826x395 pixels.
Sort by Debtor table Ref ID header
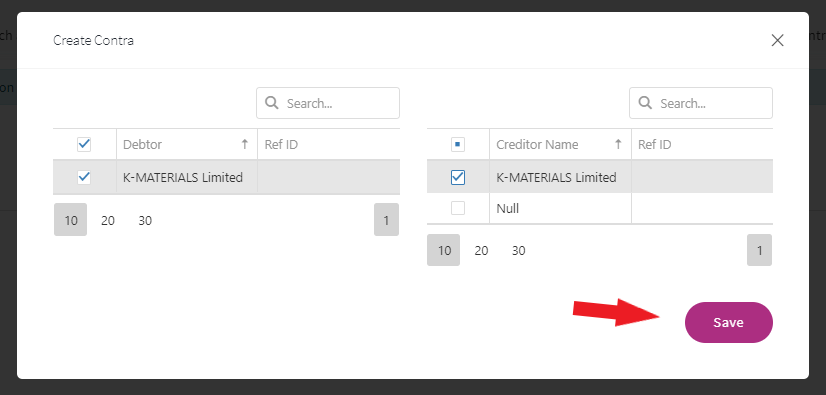click(281, 144)
